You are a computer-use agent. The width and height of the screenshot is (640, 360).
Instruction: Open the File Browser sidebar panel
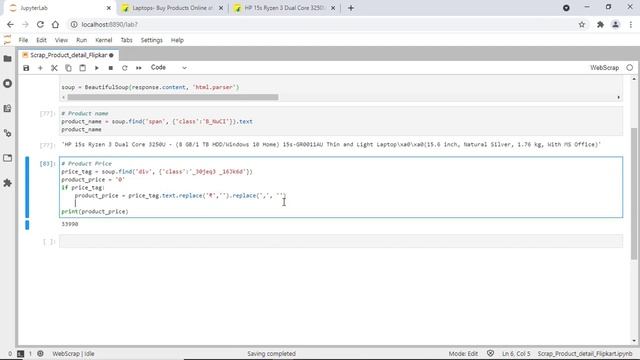[7, 59]
